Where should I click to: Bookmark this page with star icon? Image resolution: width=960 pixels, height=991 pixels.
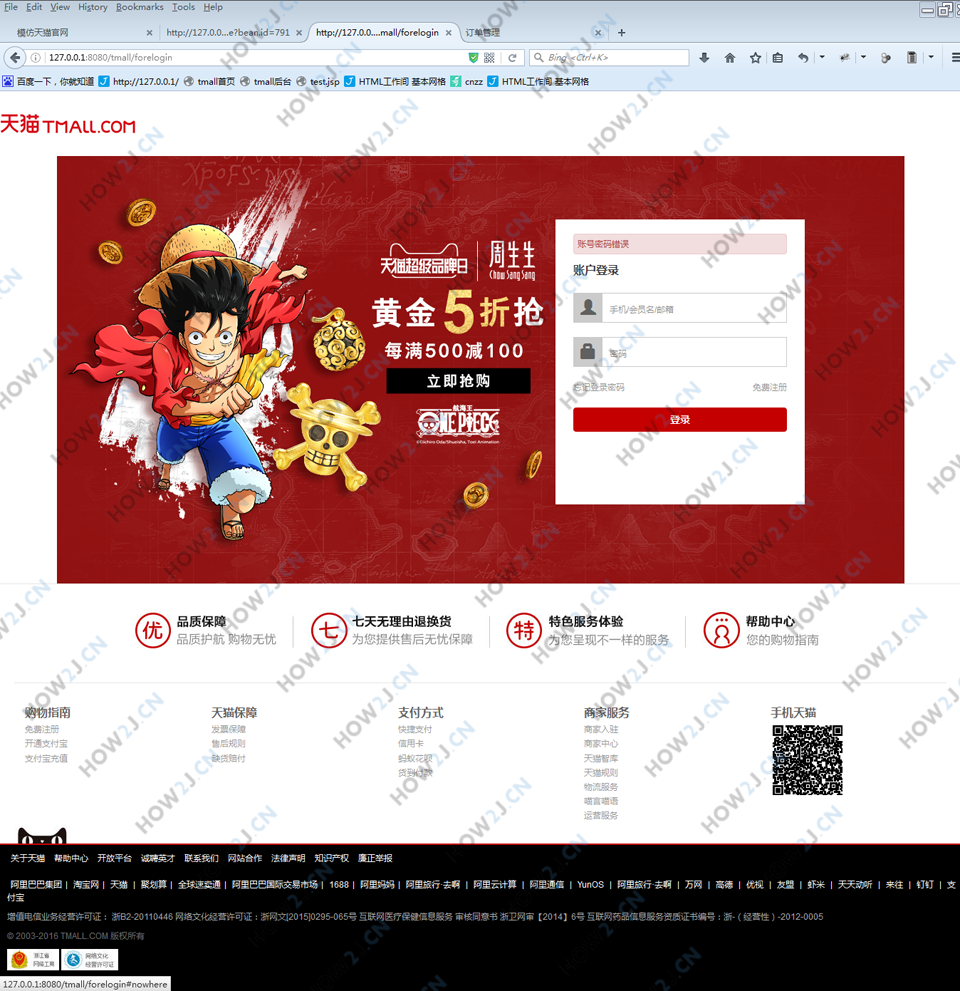(x=755, y=58)
